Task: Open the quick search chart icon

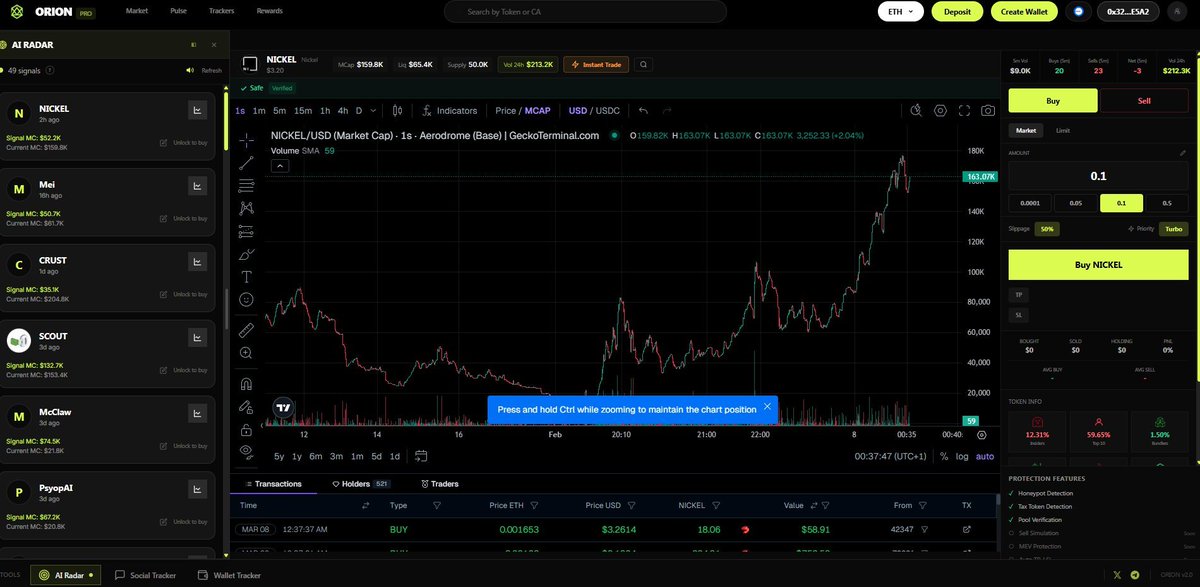Action: [916, 110]
